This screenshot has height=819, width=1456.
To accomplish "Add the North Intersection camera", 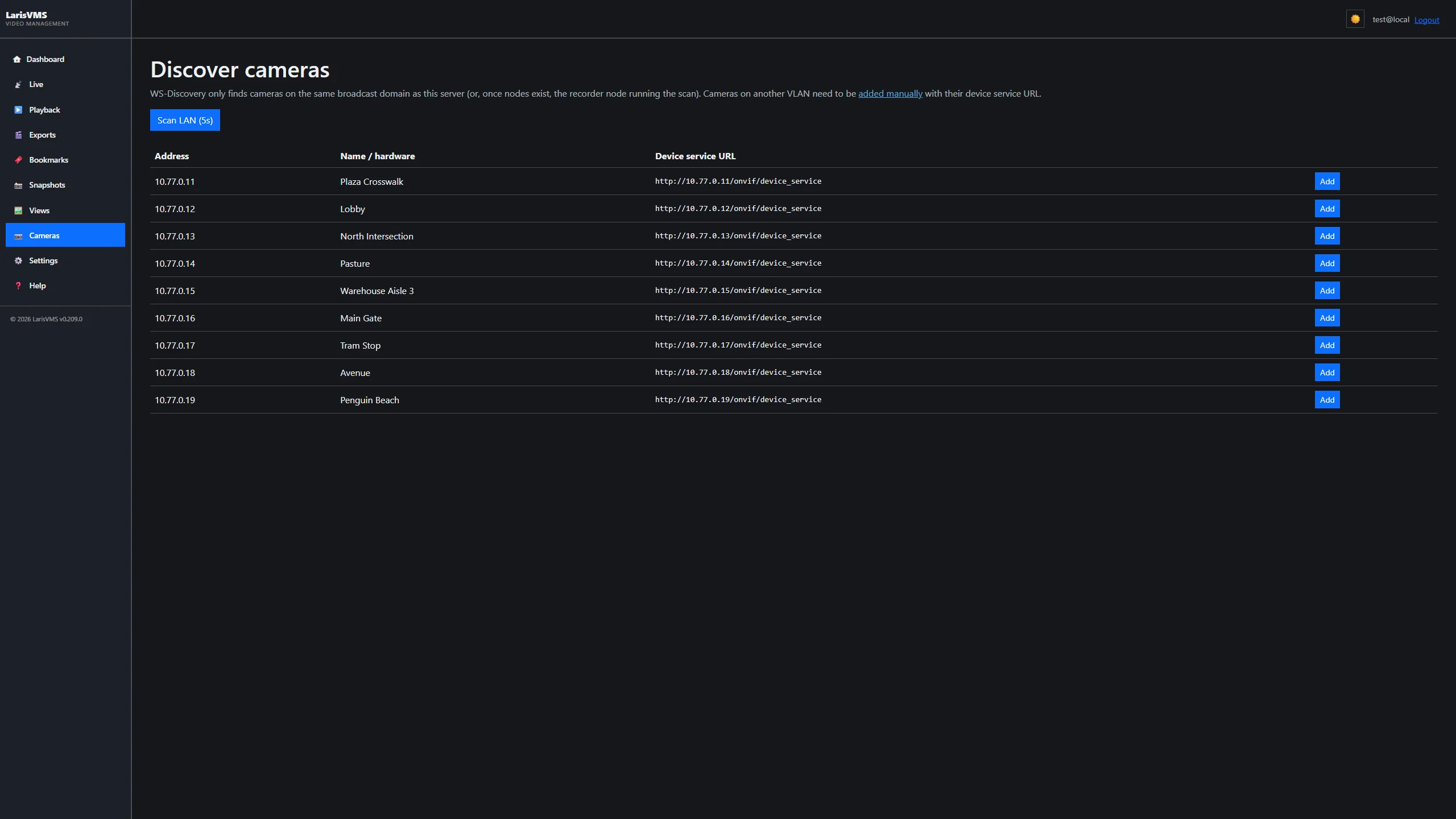I will pos(1327,236).
